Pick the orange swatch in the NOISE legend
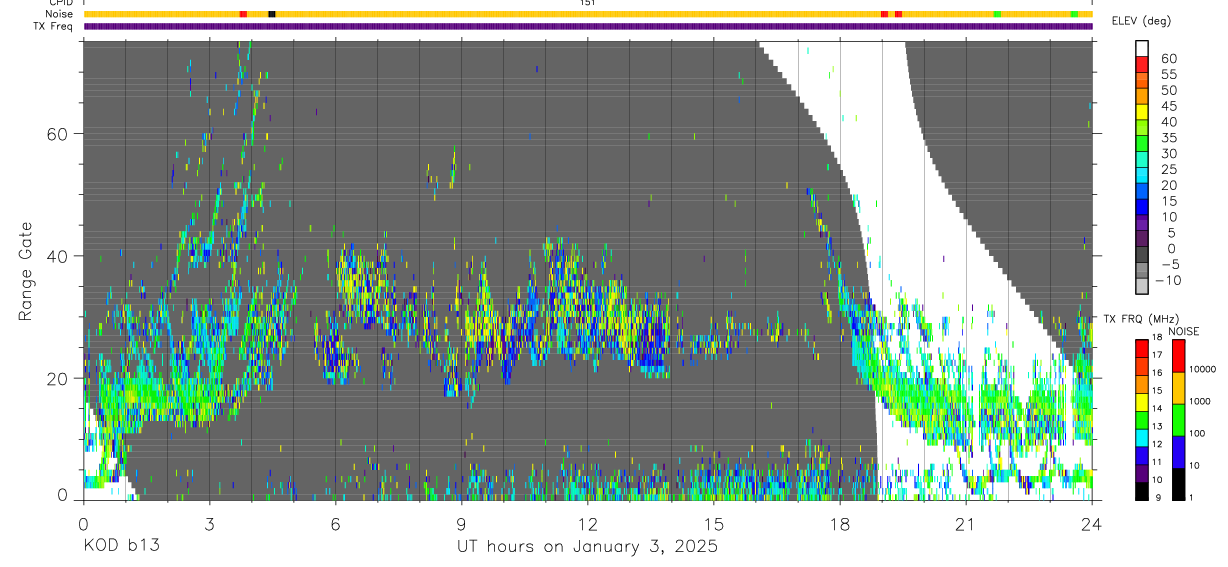 pyautogui.click(x=1178, y=388)
